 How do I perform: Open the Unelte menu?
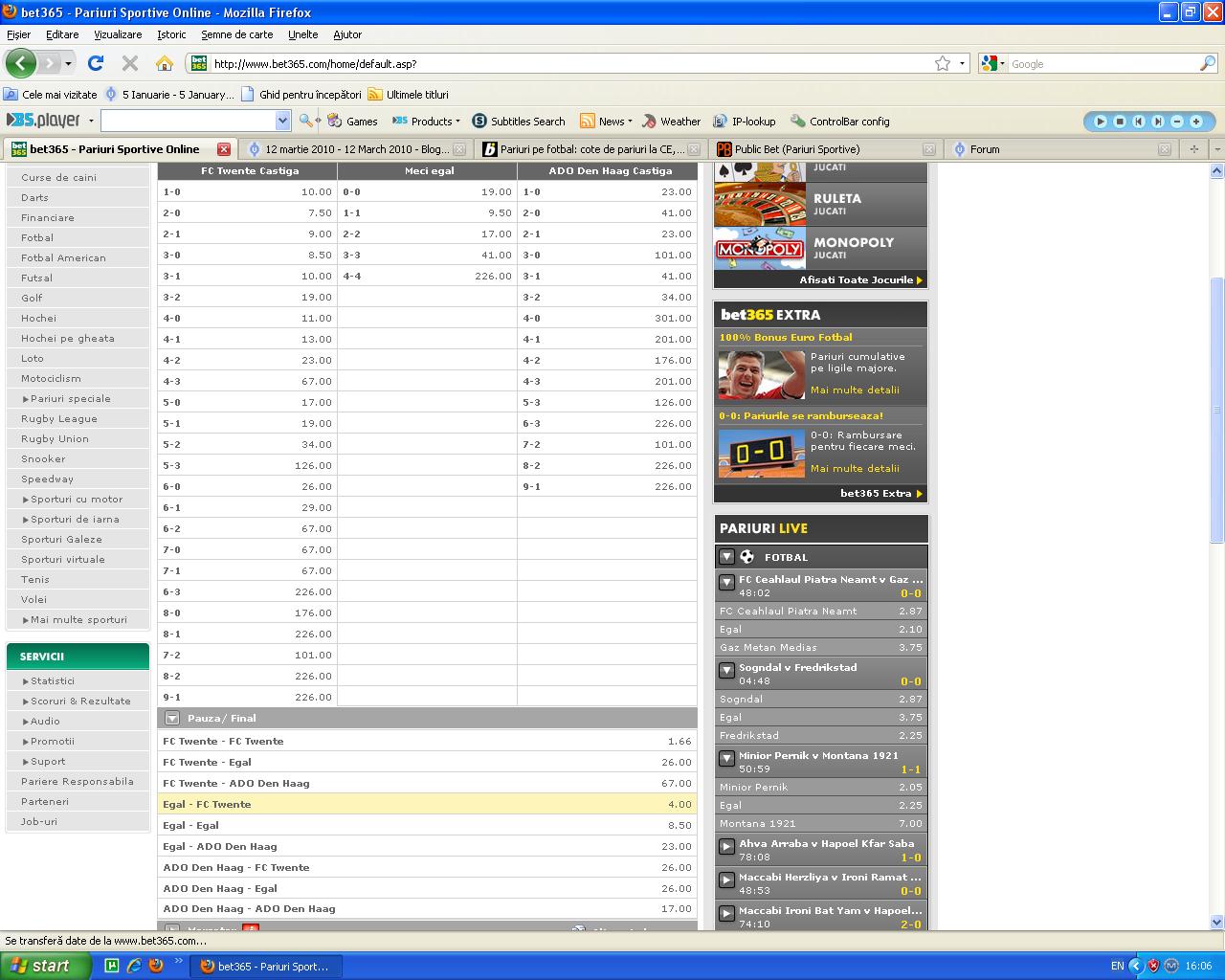click(x=302, y=34)
